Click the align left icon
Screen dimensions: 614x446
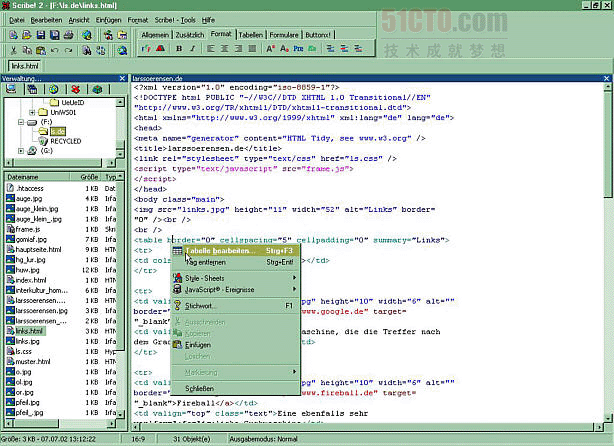click(x=211, y=49)
